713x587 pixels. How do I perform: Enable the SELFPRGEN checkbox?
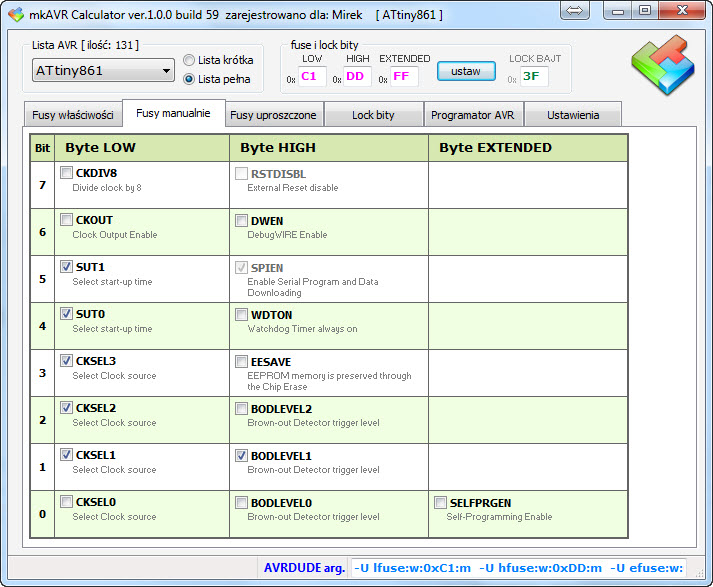click(x=440, y=502)
